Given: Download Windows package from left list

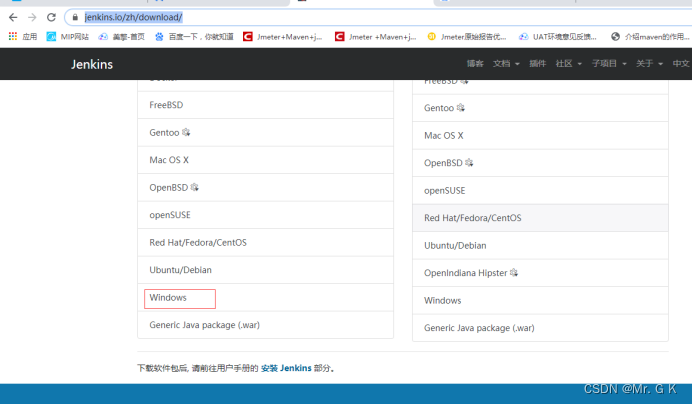Looking at the screenshot, I should point(265,297).
